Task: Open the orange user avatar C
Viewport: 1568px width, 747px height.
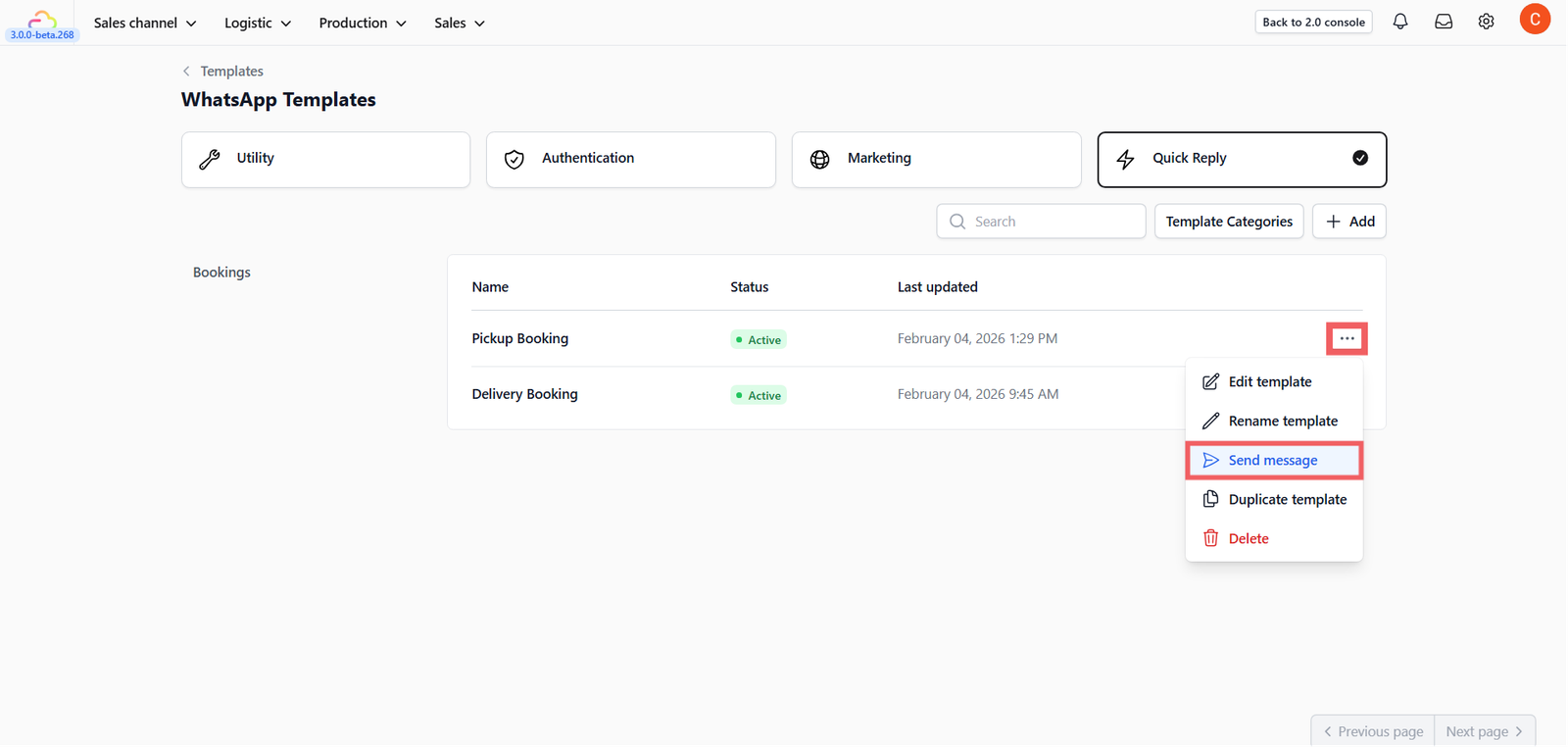Action: pyautogui.click(x=1535, y=20)
